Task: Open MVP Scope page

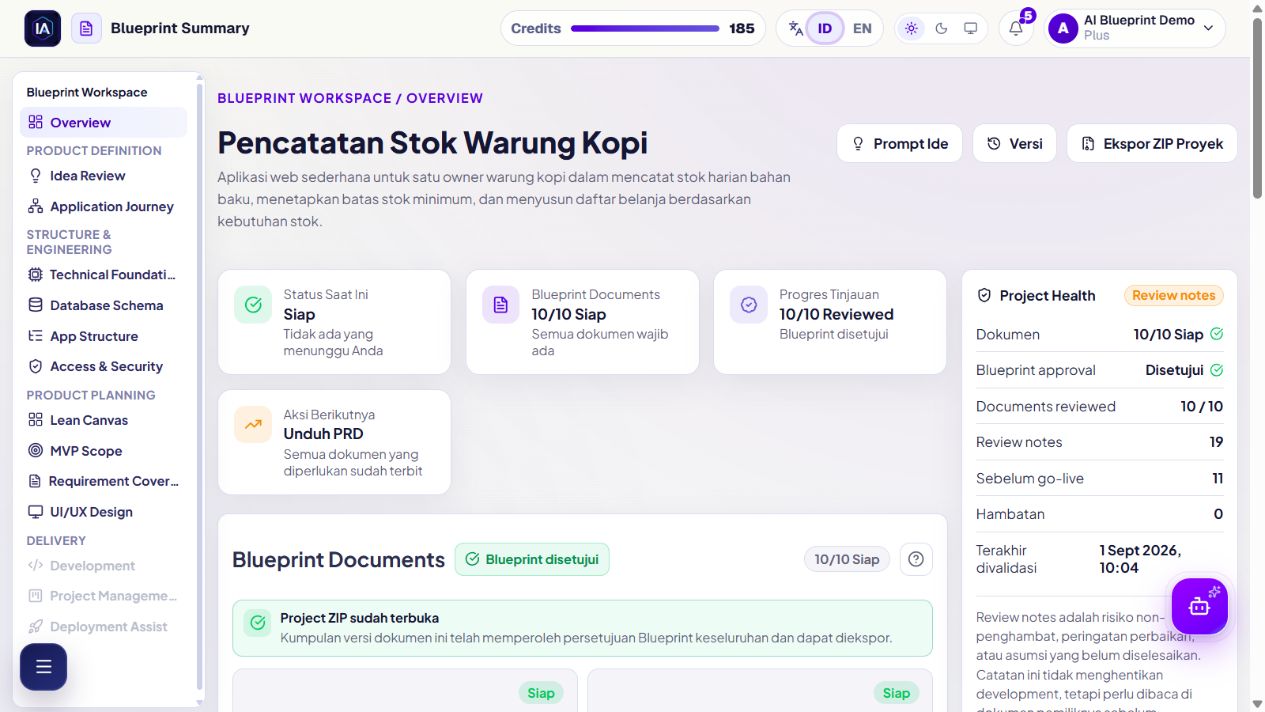Action: click(x=103, y=450)
